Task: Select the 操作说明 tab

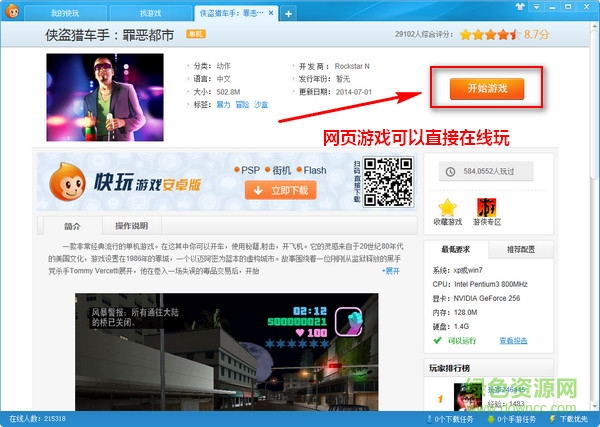Action: point(131,226)
